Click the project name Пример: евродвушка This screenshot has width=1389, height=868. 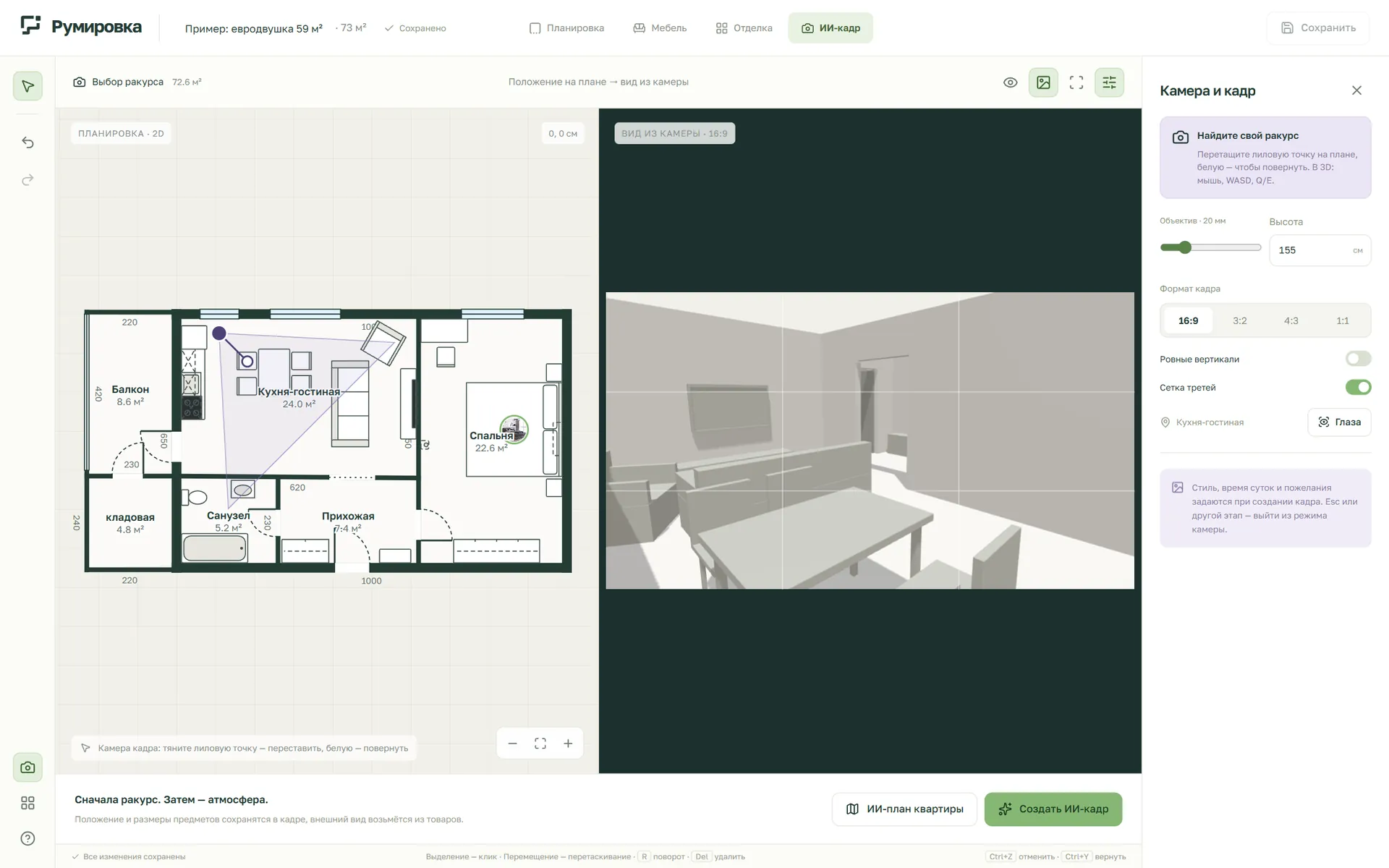[x=253, y=29]
